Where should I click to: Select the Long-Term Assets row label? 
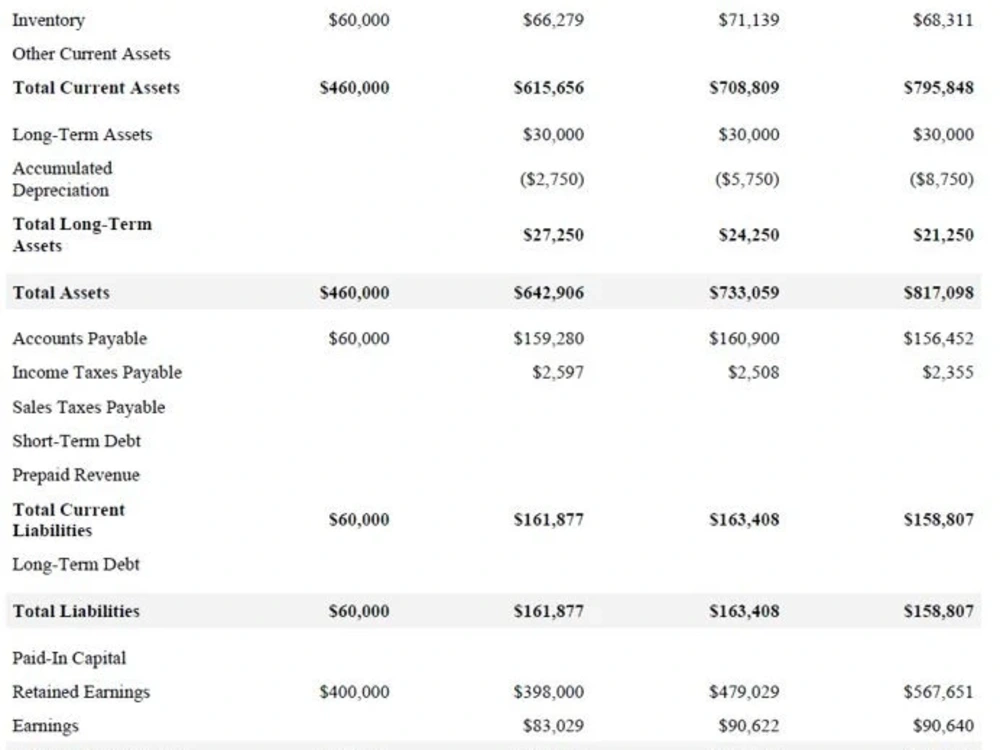click(x=82, y=135)
